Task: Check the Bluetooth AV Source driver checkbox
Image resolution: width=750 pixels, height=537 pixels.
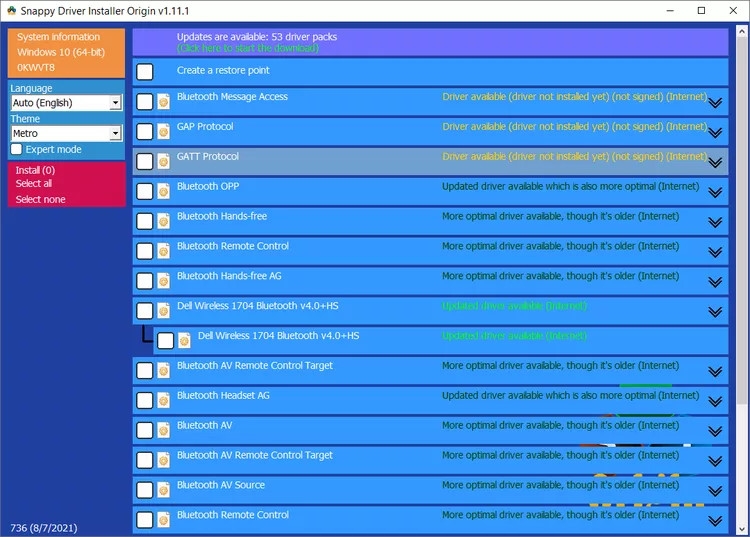Action: pos(144,490)
